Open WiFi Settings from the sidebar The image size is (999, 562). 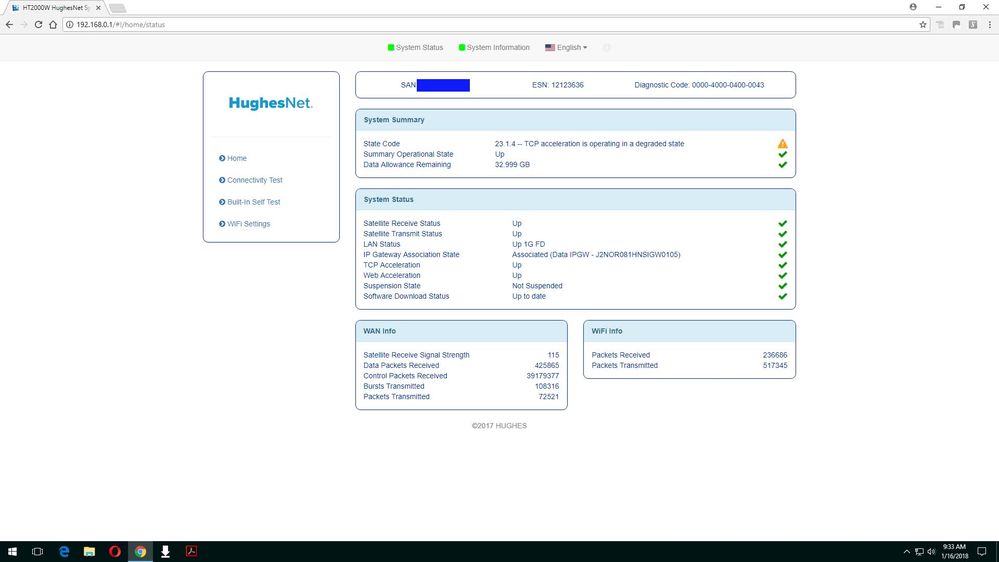248,224
